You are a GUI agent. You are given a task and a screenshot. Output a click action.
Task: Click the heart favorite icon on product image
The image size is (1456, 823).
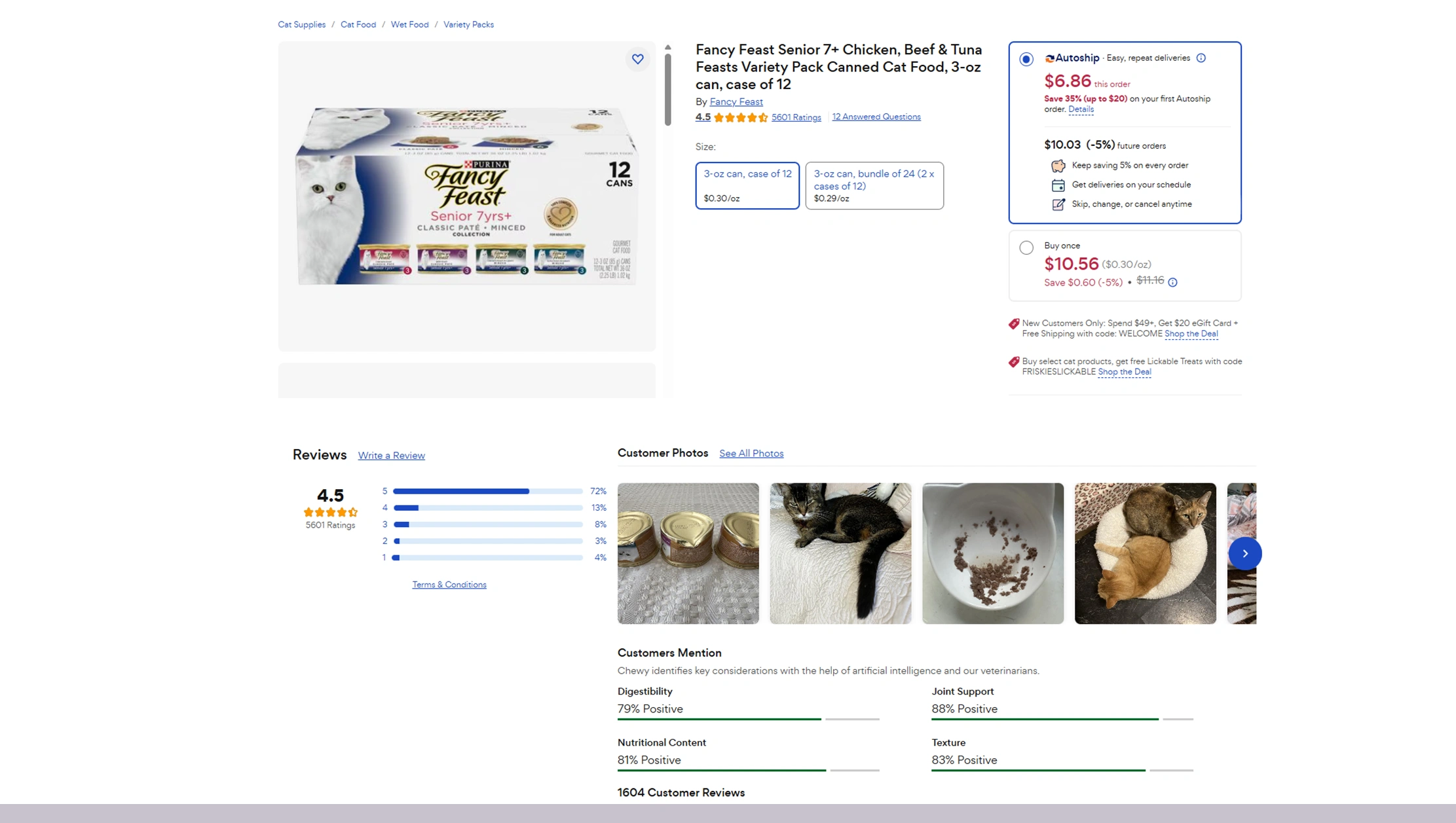click(x=637, y=59)
